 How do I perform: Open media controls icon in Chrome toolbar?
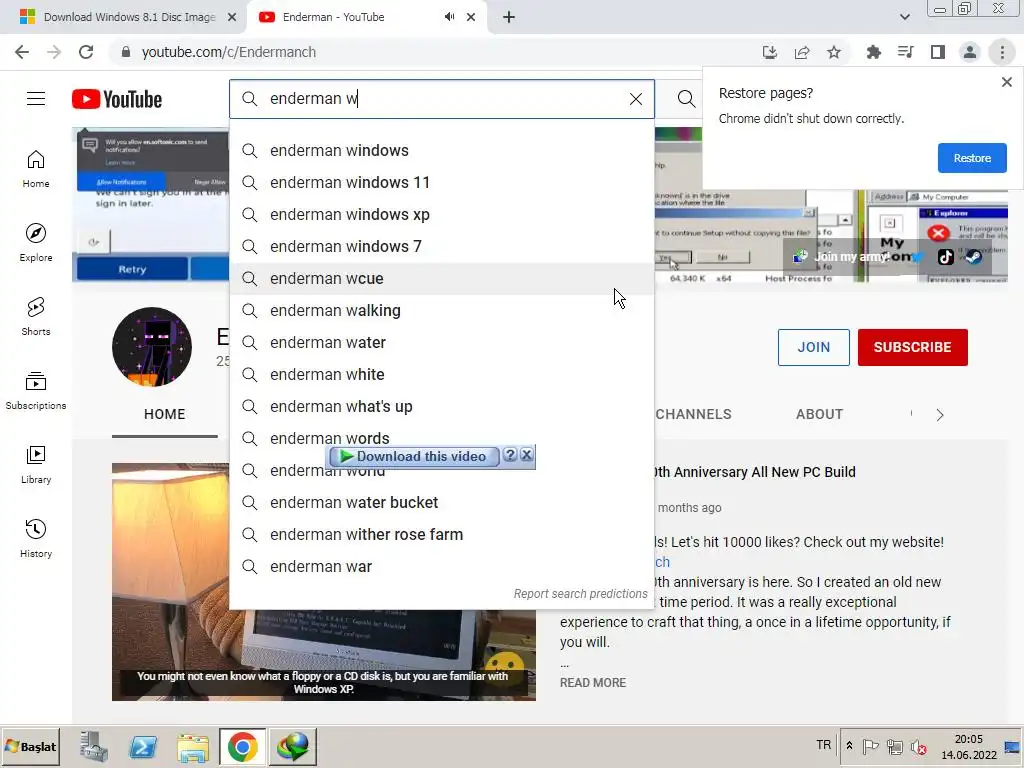point(905,52)
